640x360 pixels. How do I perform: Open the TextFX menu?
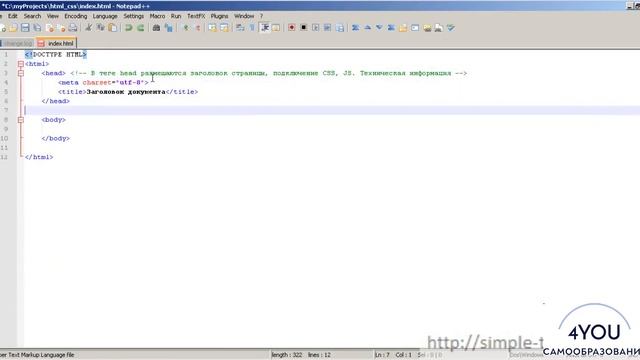(x=196, y=16)
